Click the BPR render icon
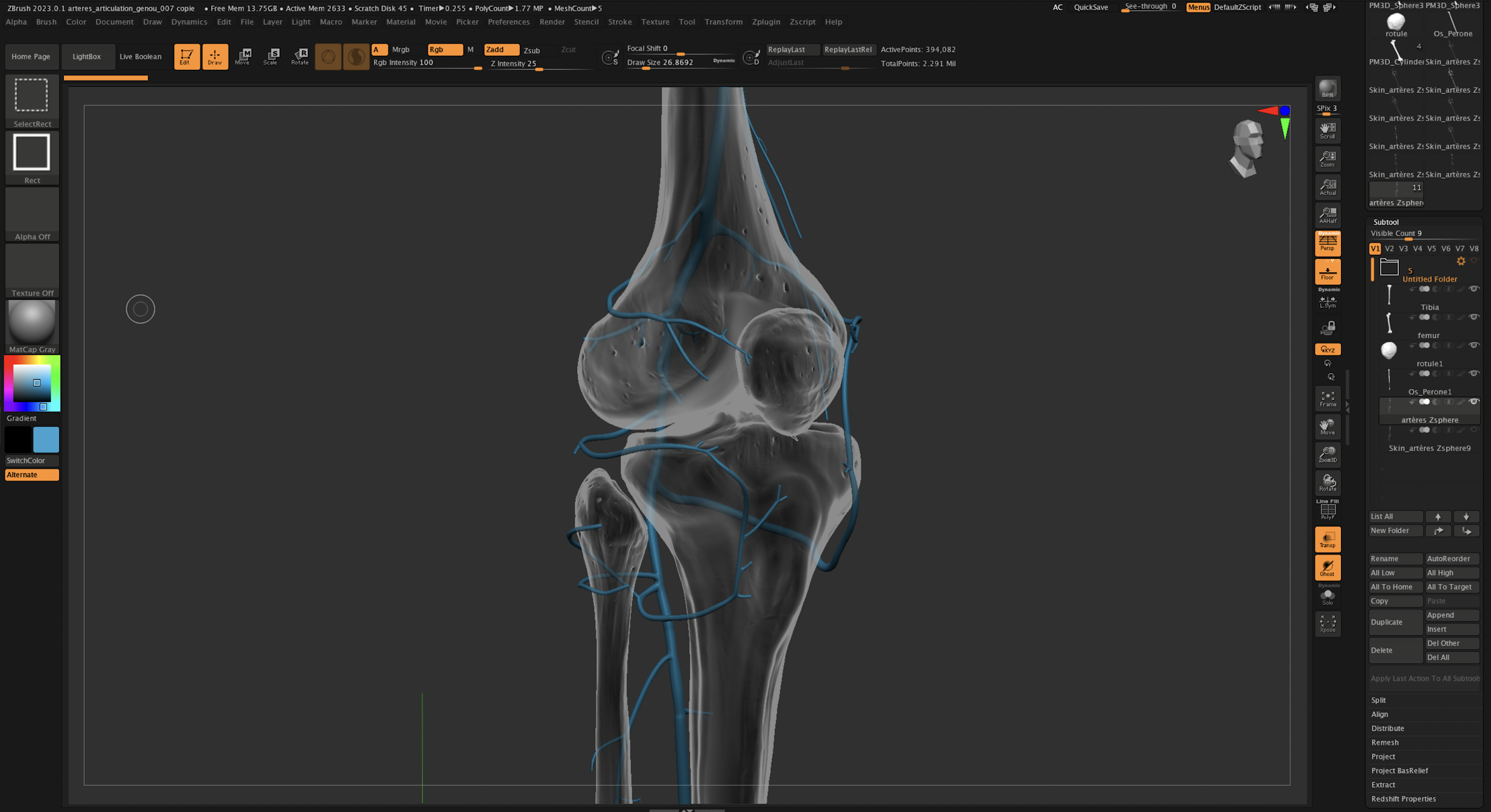Viewport: 1491px width, 812px height. click(1327, 89)
